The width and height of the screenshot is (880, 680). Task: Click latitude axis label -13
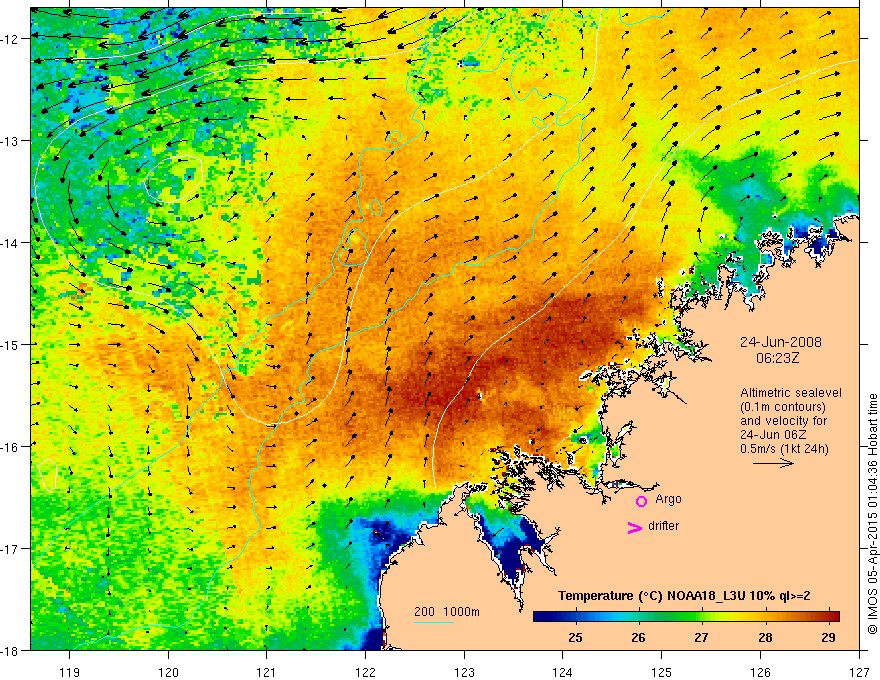point(10,141)
